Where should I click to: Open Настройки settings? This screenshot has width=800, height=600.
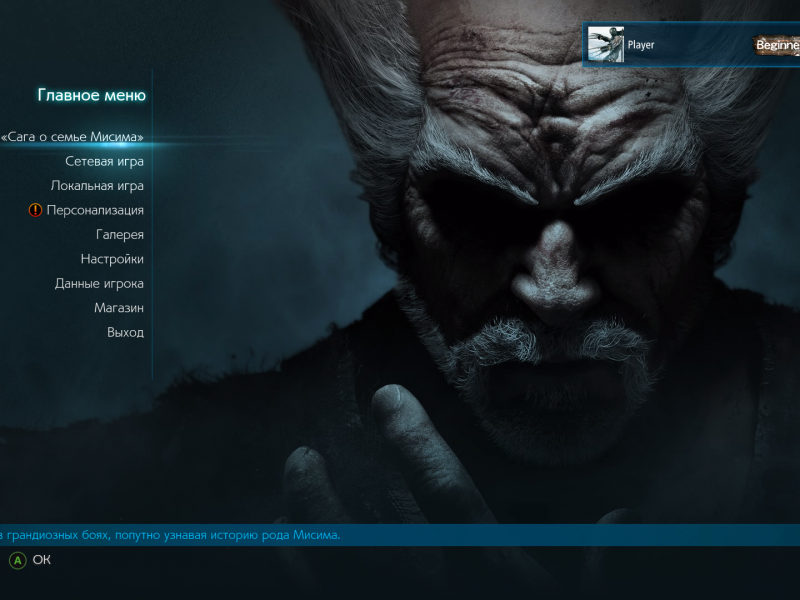click(x=112, y=259)
